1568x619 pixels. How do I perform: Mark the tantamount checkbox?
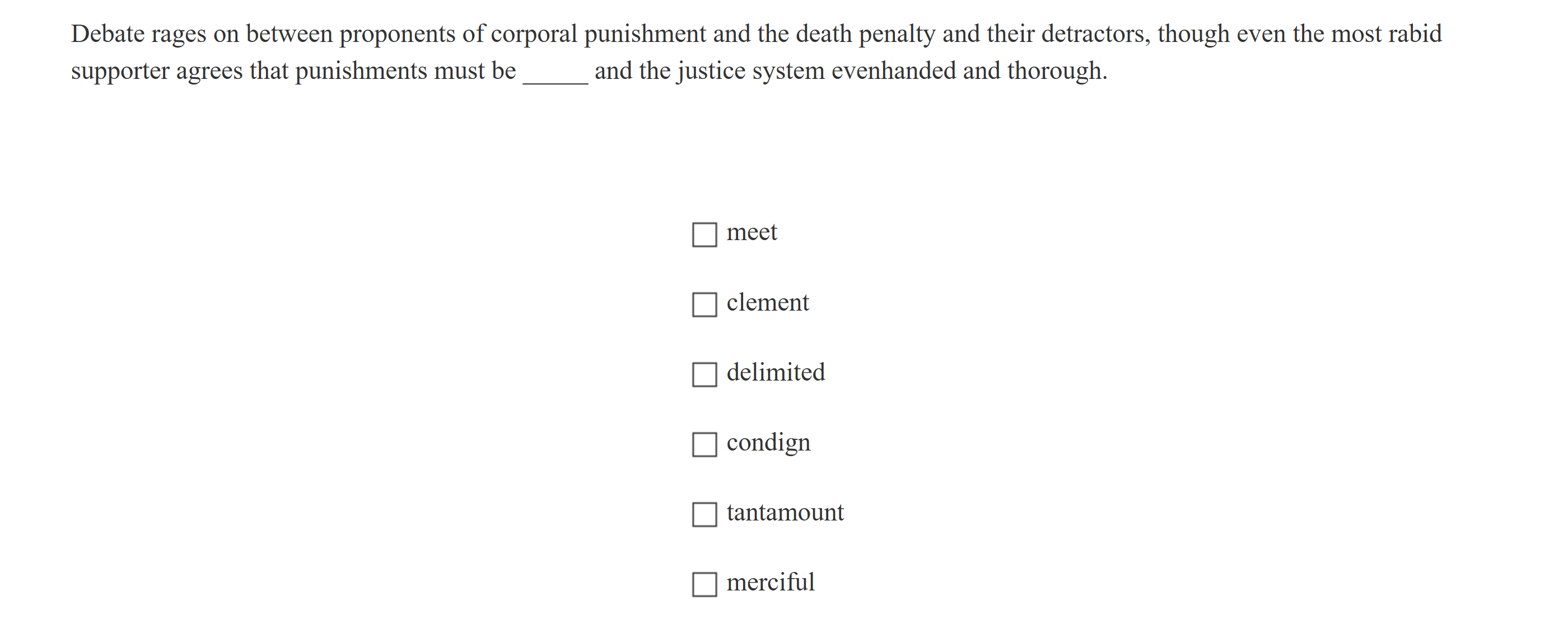point(704,514)
